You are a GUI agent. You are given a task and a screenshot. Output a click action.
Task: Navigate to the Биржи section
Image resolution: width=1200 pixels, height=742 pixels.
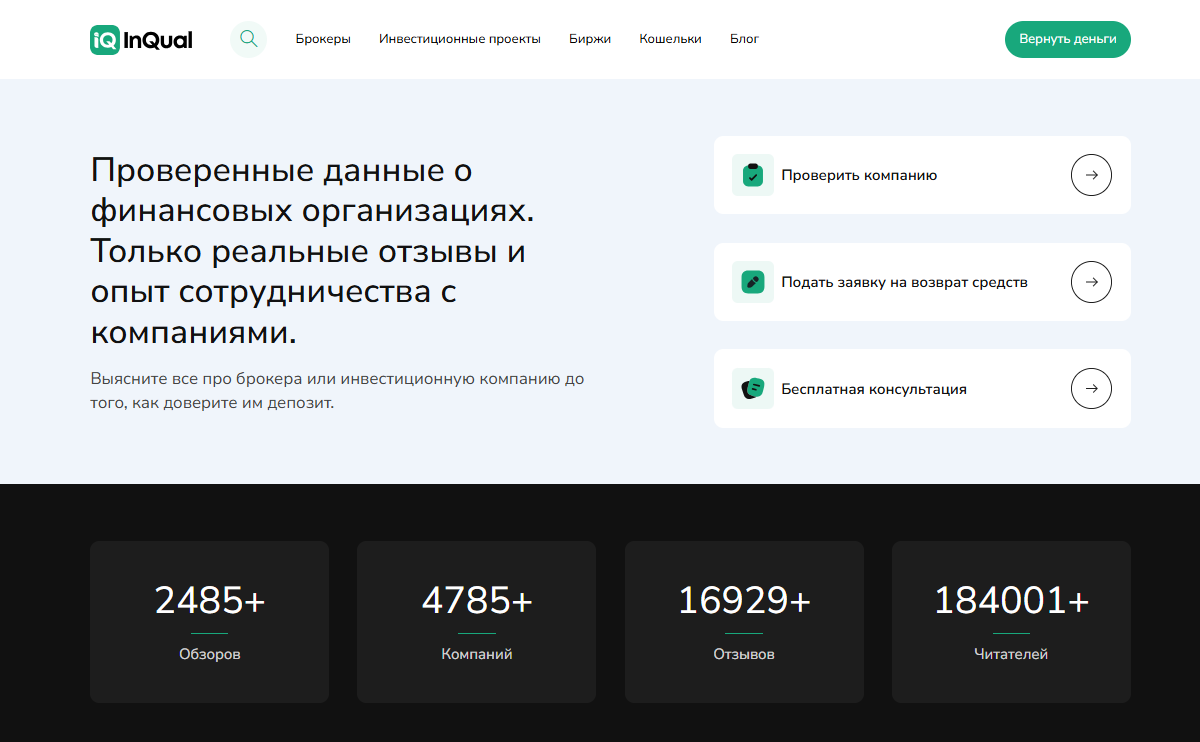pyautogui.click(x=589, y=39)
